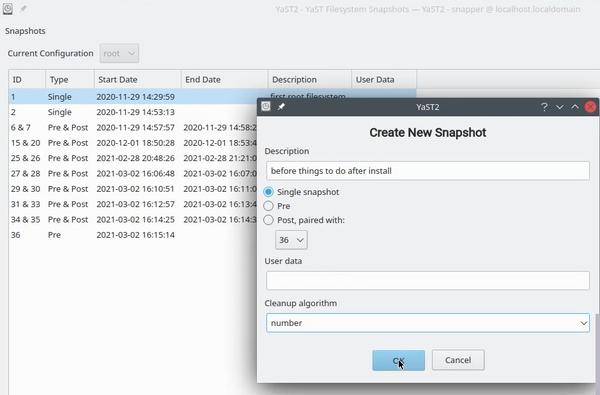Select snapshot row 31 & 33

click(133, 204)
